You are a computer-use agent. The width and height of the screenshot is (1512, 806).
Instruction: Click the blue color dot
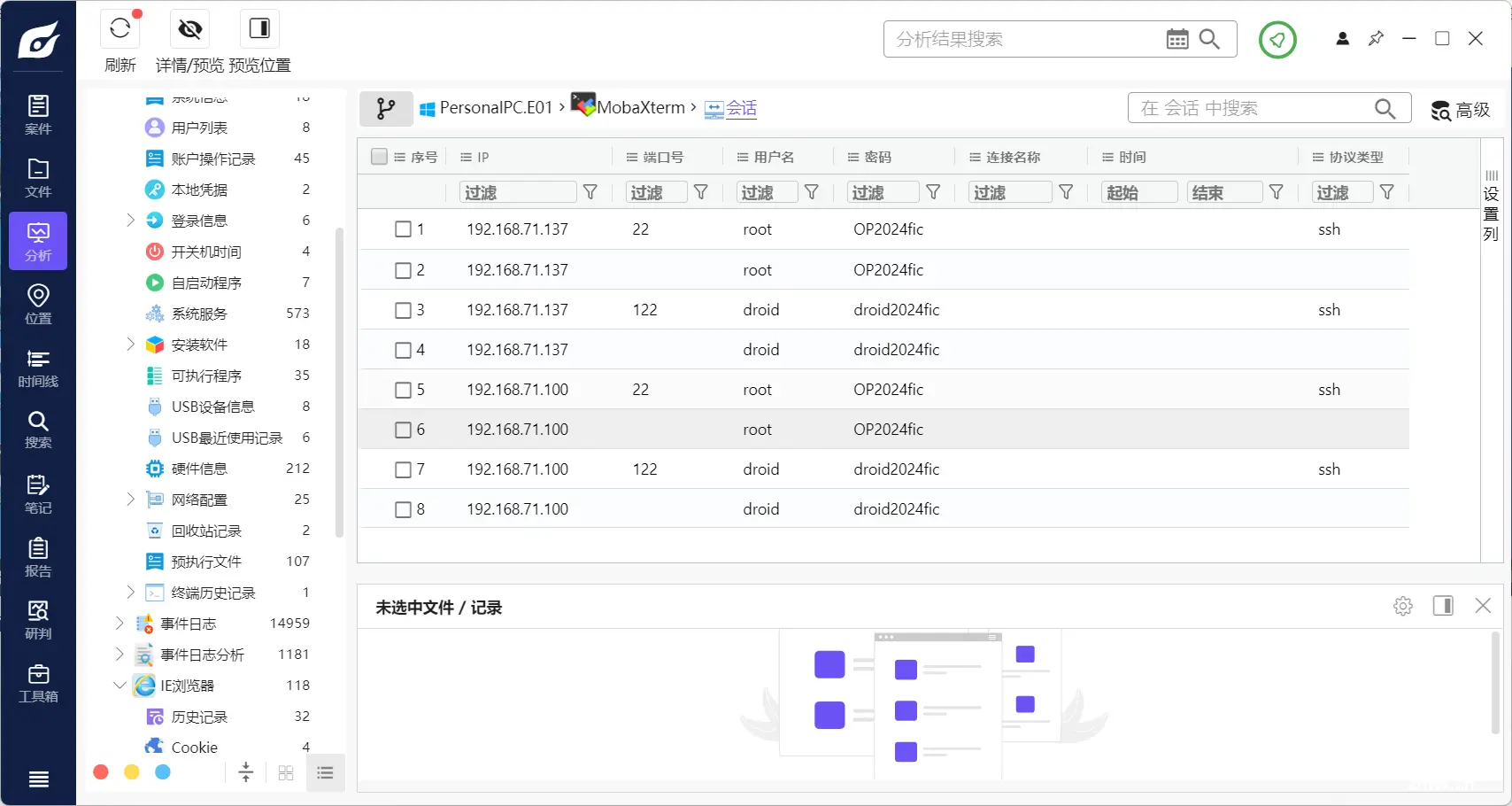[163, 772]
